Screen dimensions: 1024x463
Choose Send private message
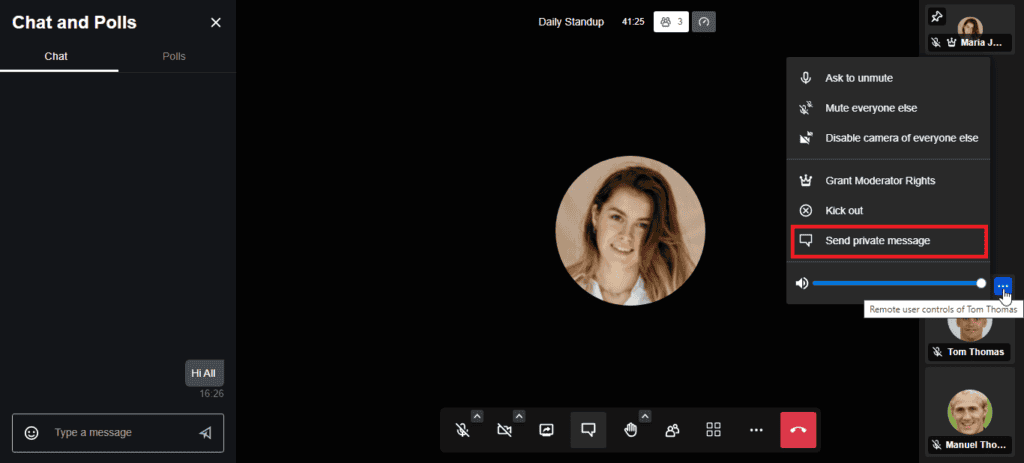(888, 240)
